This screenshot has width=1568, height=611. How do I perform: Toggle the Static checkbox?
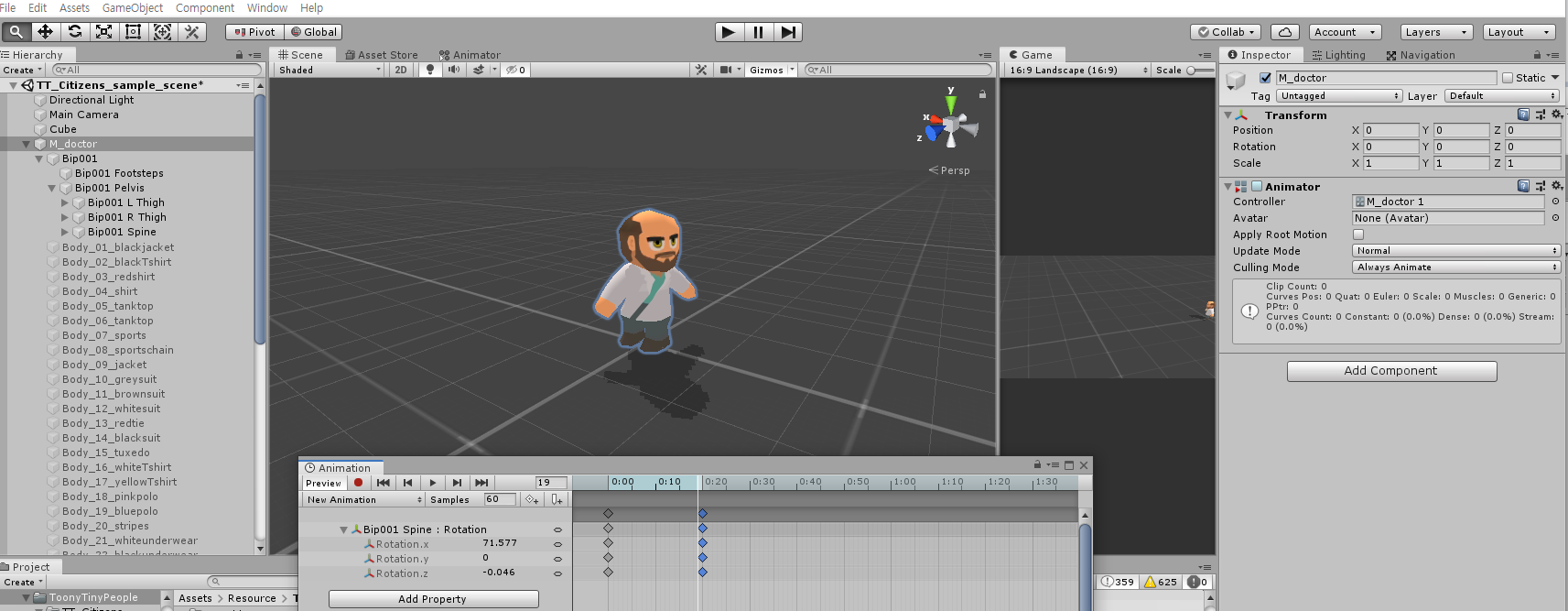click(x=1508, y=78)
